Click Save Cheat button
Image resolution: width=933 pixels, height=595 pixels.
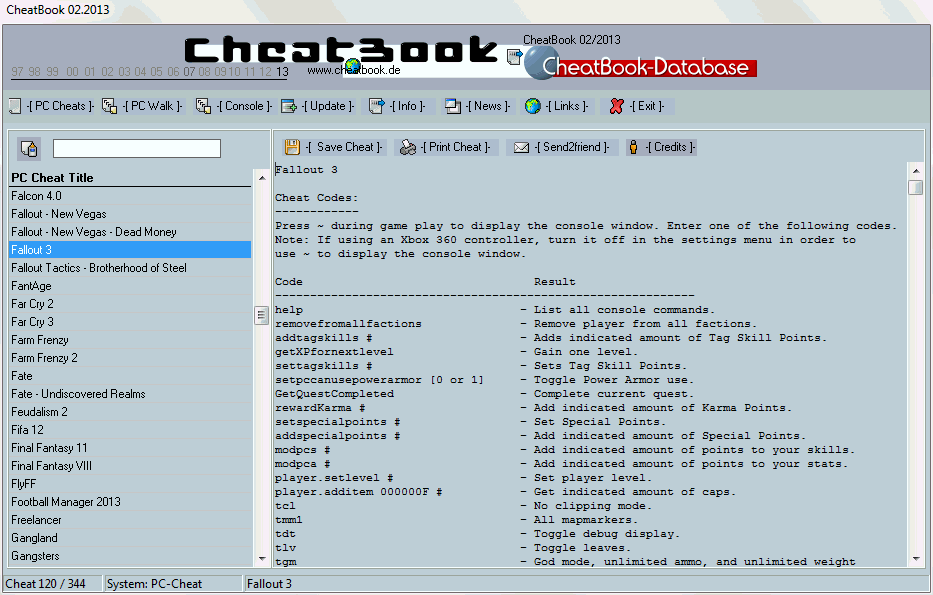(x=333, y=147)
